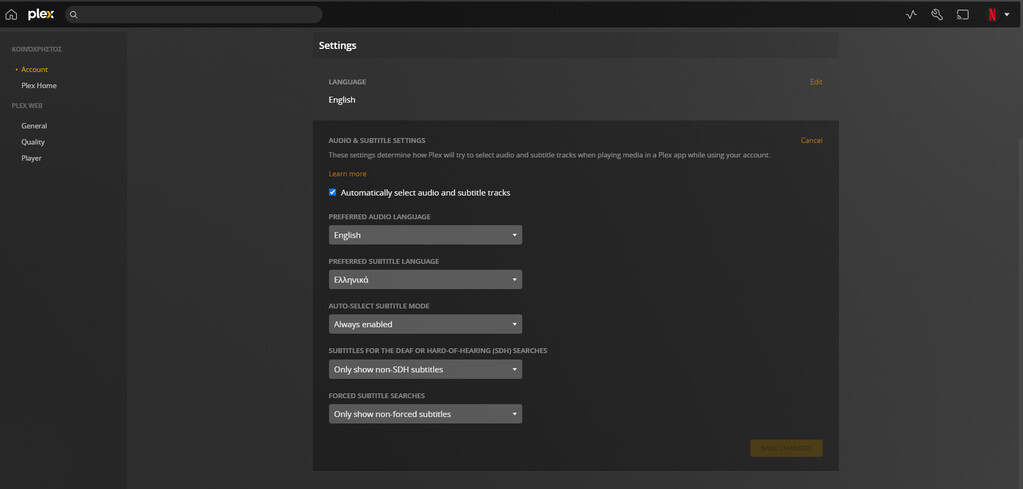This screenshot has width=1023, height=489.
Task: Click the magnifier search icon
Action: (74, 15)
